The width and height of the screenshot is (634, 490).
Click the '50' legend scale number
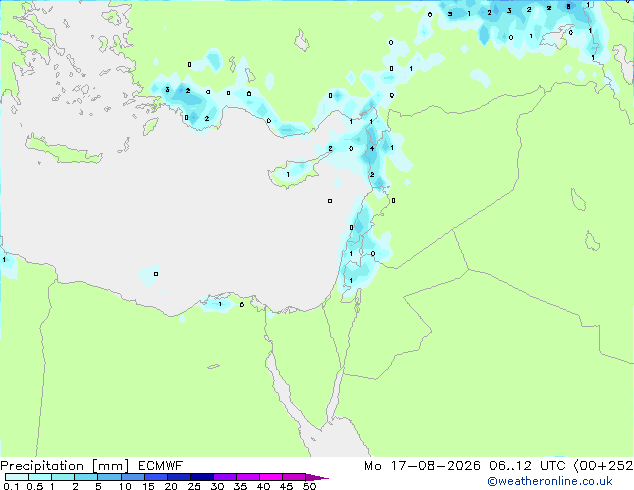310,486
